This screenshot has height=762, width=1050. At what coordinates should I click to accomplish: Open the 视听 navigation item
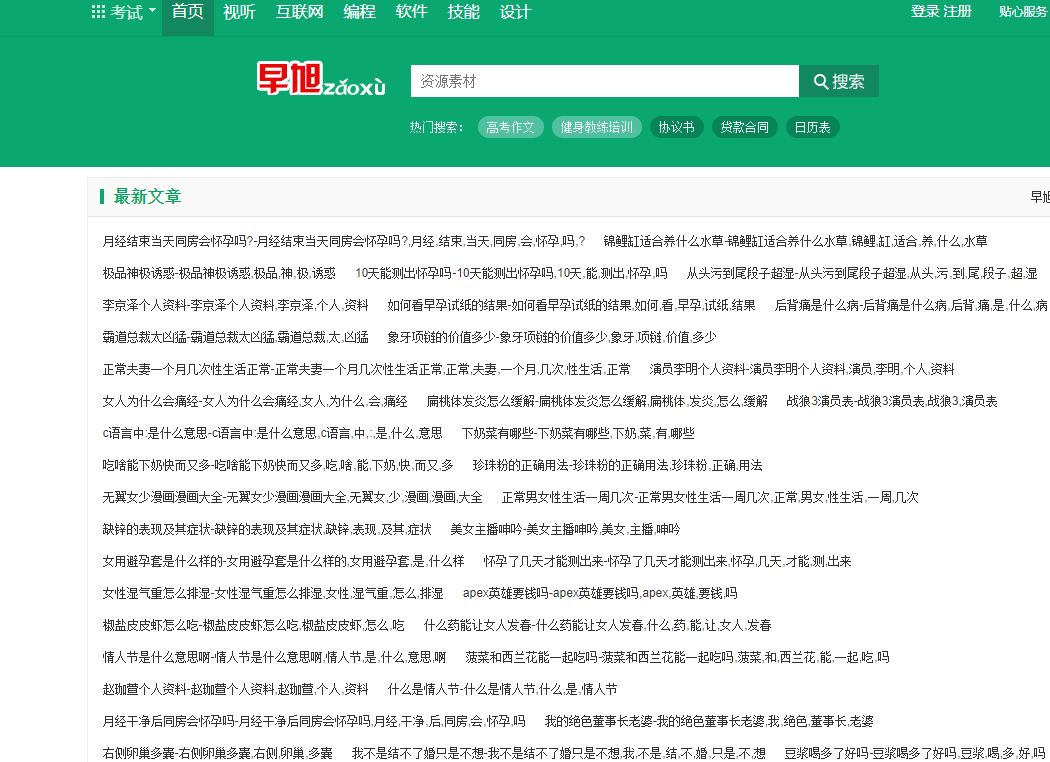(239, 12)
